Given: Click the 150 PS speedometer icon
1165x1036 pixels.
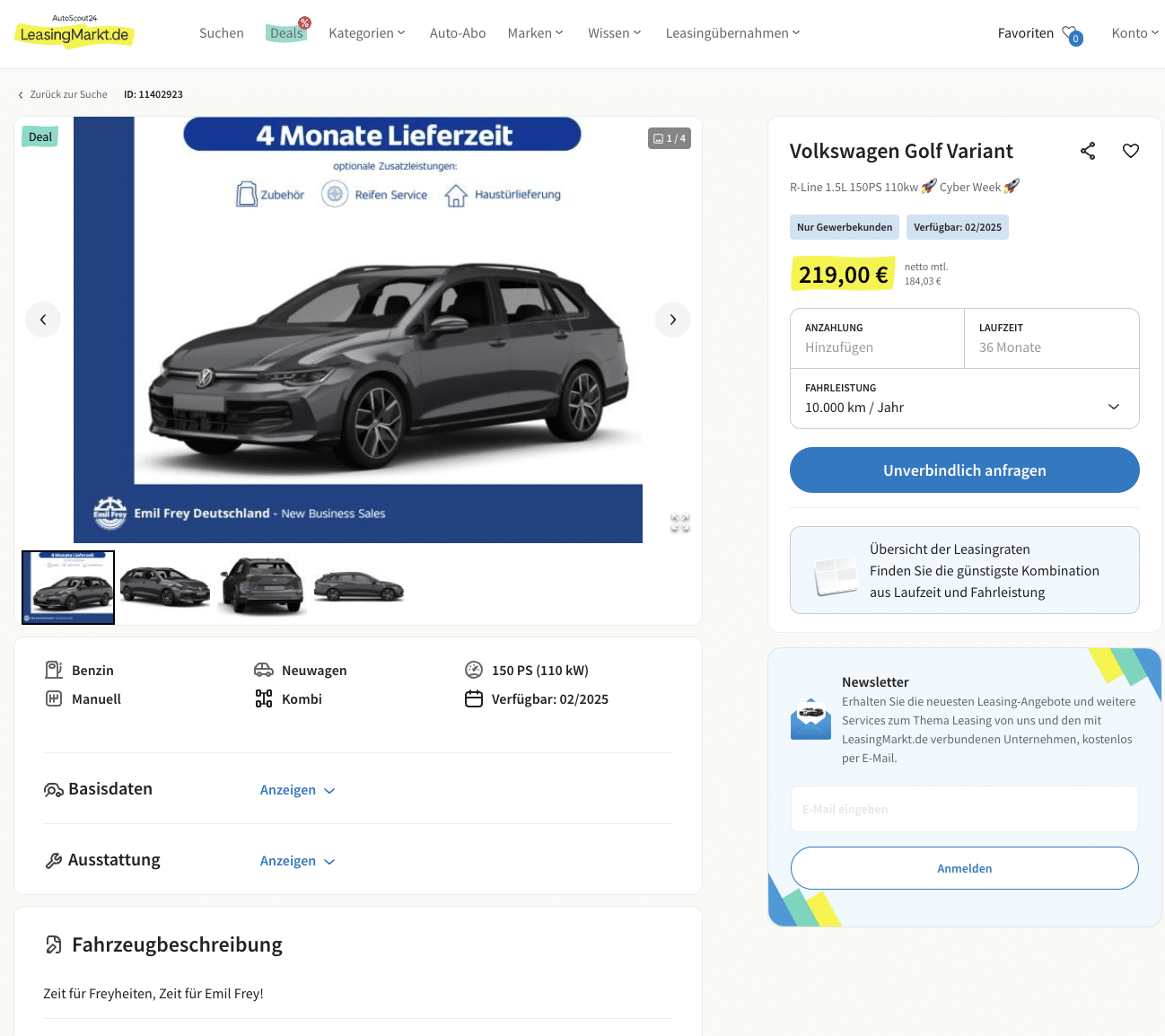Looking at the screenshot, I should (474, 670).
